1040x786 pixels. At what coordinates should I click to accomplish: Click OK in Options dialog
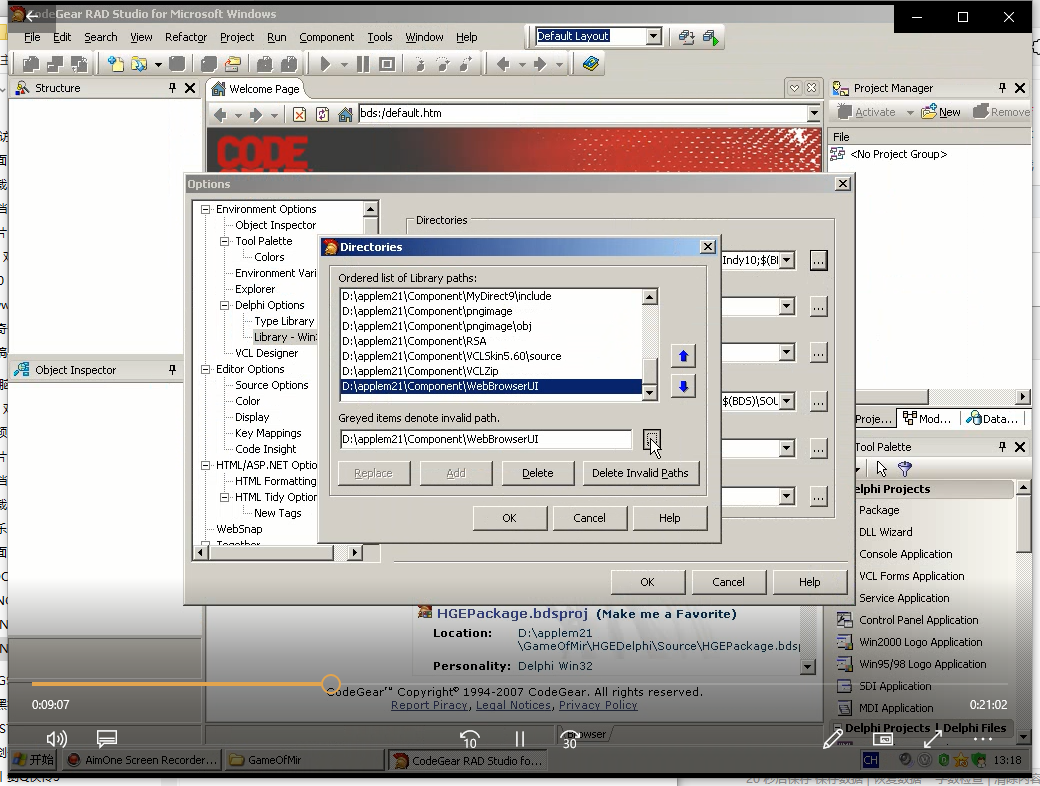point(647,582)
